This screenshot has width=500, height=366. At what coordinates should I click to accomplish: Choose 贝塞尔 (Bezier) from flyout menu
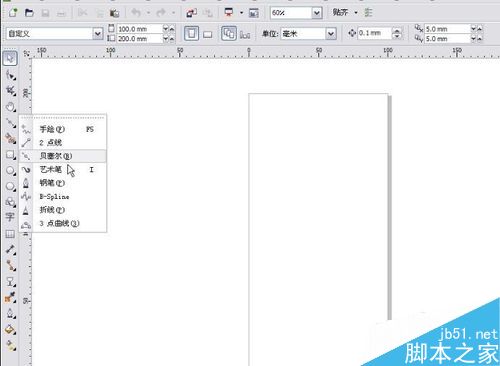point(63,156)
